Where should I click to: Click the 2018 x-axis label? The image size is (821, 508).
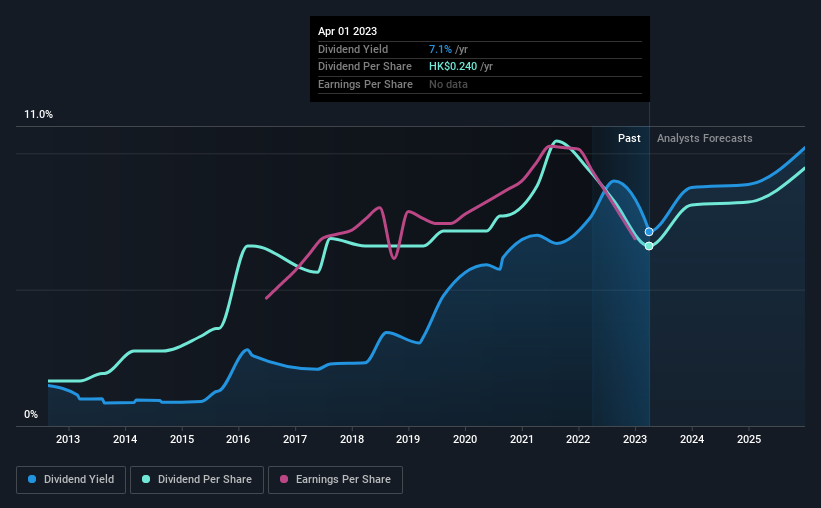pos(352,439)
